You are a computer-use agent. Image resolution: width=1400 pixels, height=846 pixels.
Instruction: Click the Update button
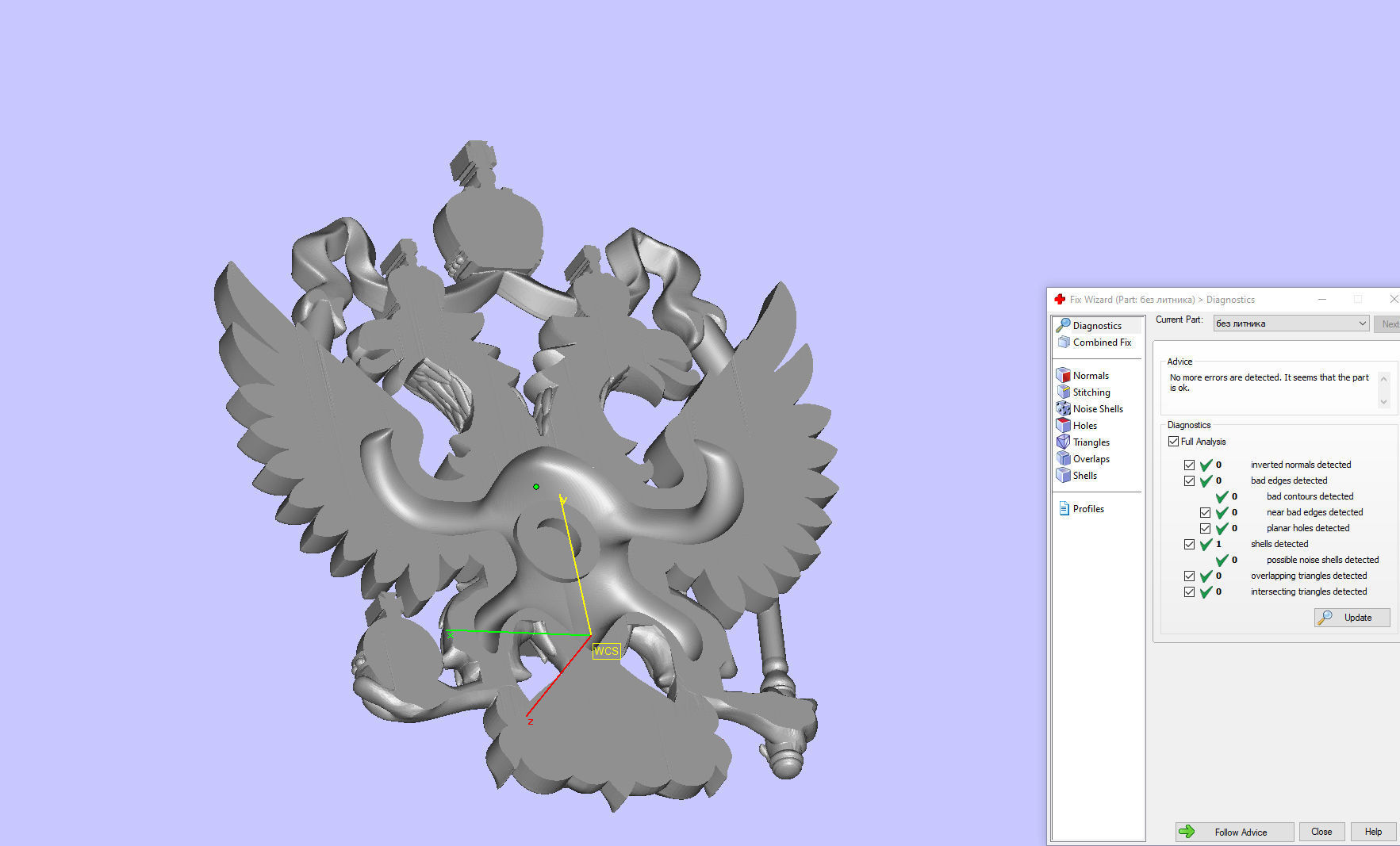(x=1352, y=618)
